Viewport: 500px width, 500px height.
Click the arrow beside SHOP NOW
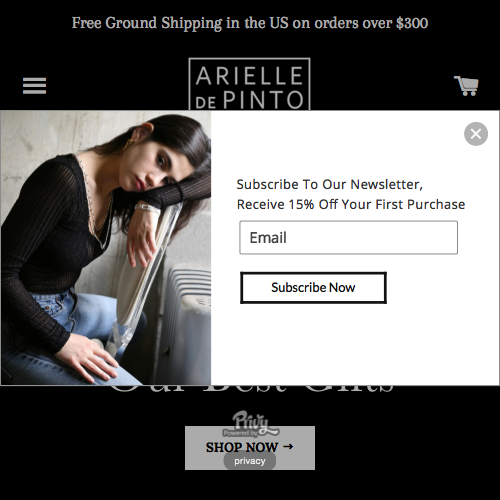288,447
